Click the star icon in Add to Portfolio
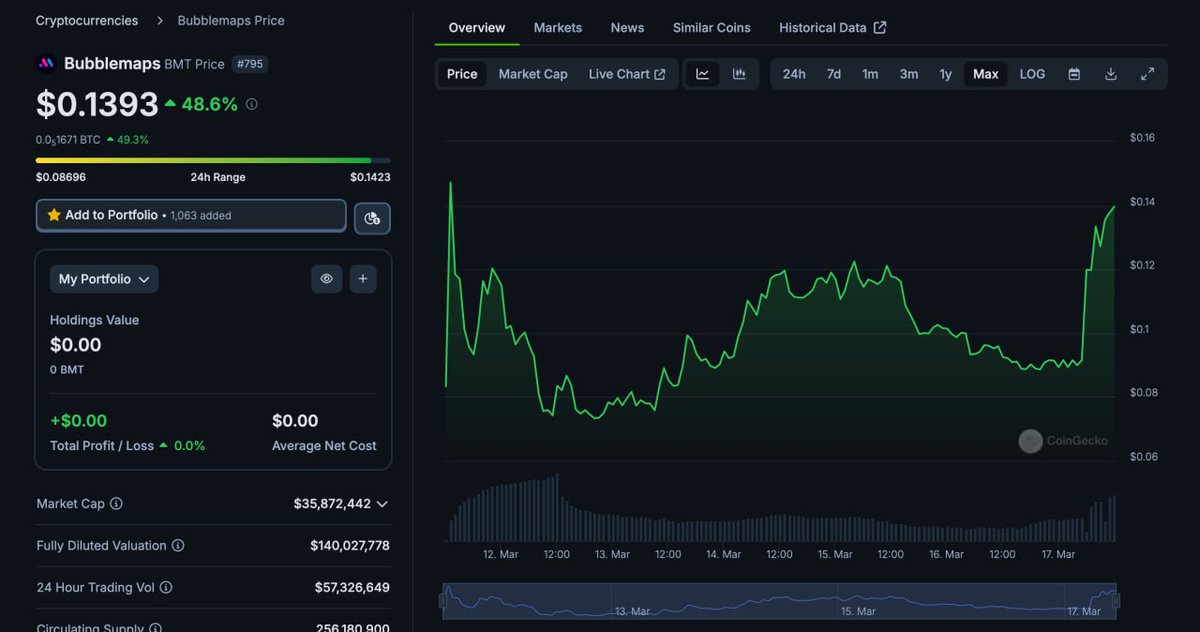The image size is (1200, 632). click(x=54, y=215)
